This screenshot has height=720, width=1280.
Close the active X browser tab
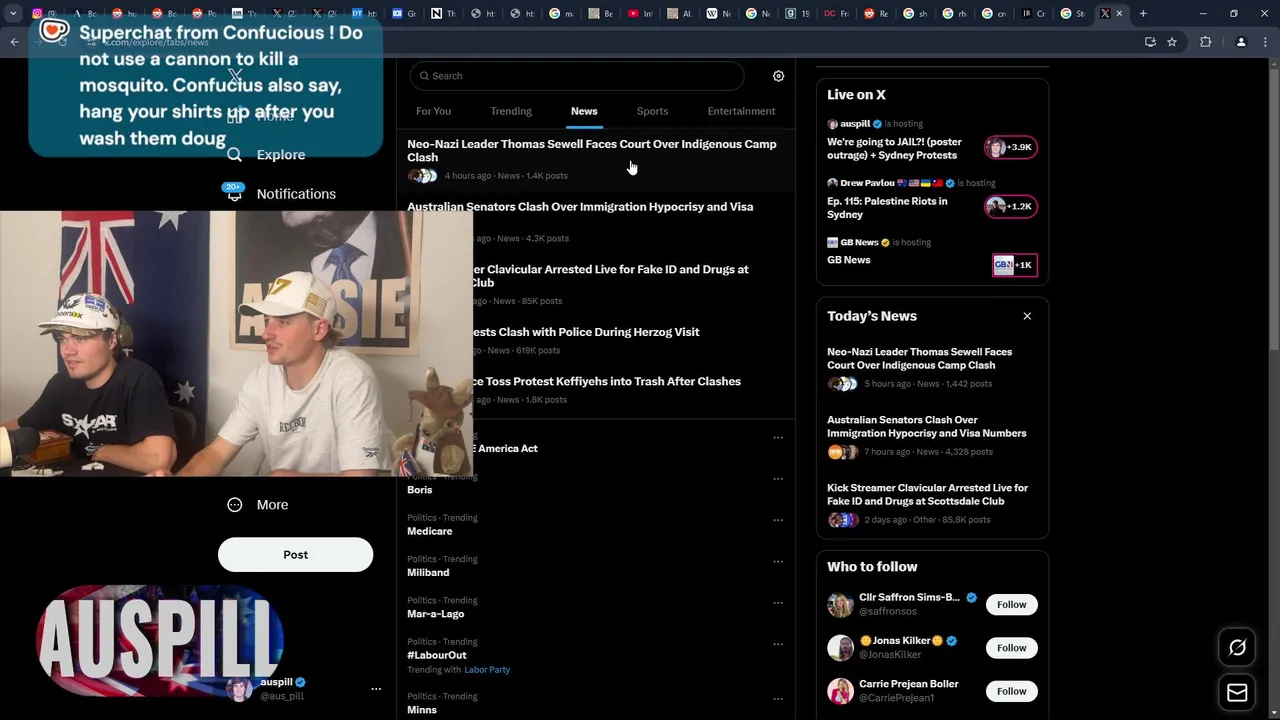tap(1119, 14)
